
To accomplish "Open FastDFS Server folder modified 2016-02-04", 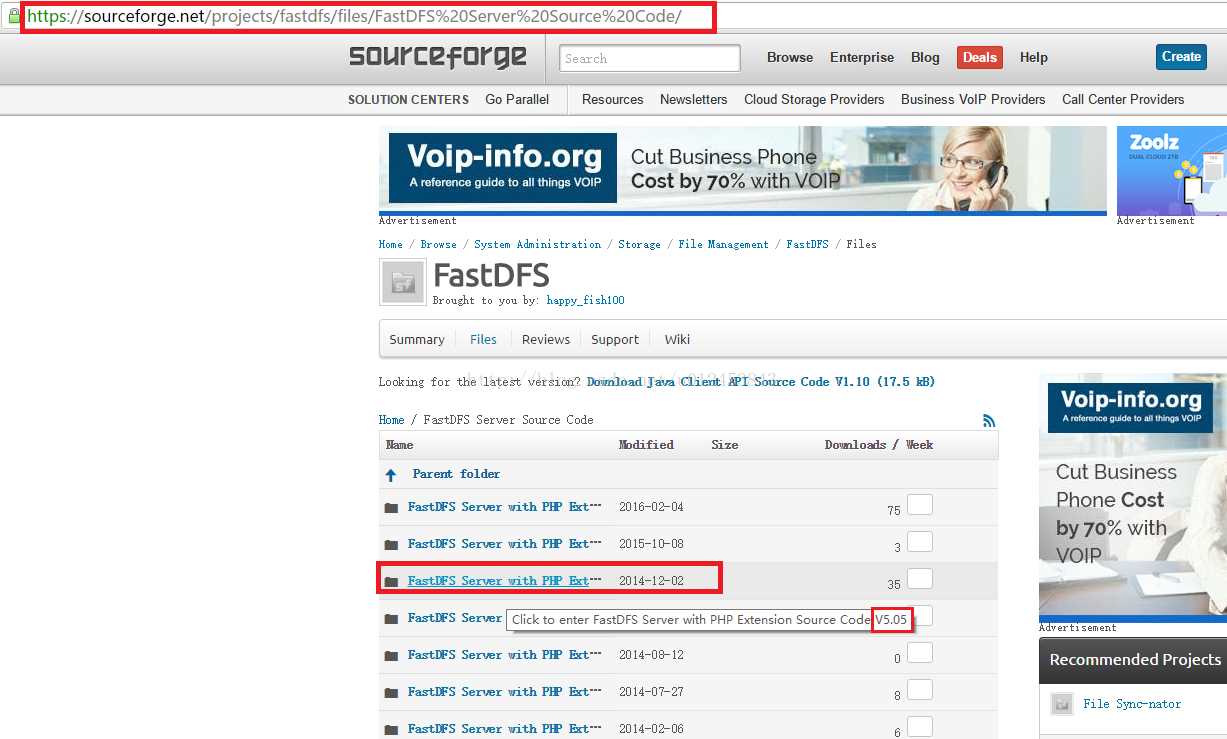I will point(504,507).
